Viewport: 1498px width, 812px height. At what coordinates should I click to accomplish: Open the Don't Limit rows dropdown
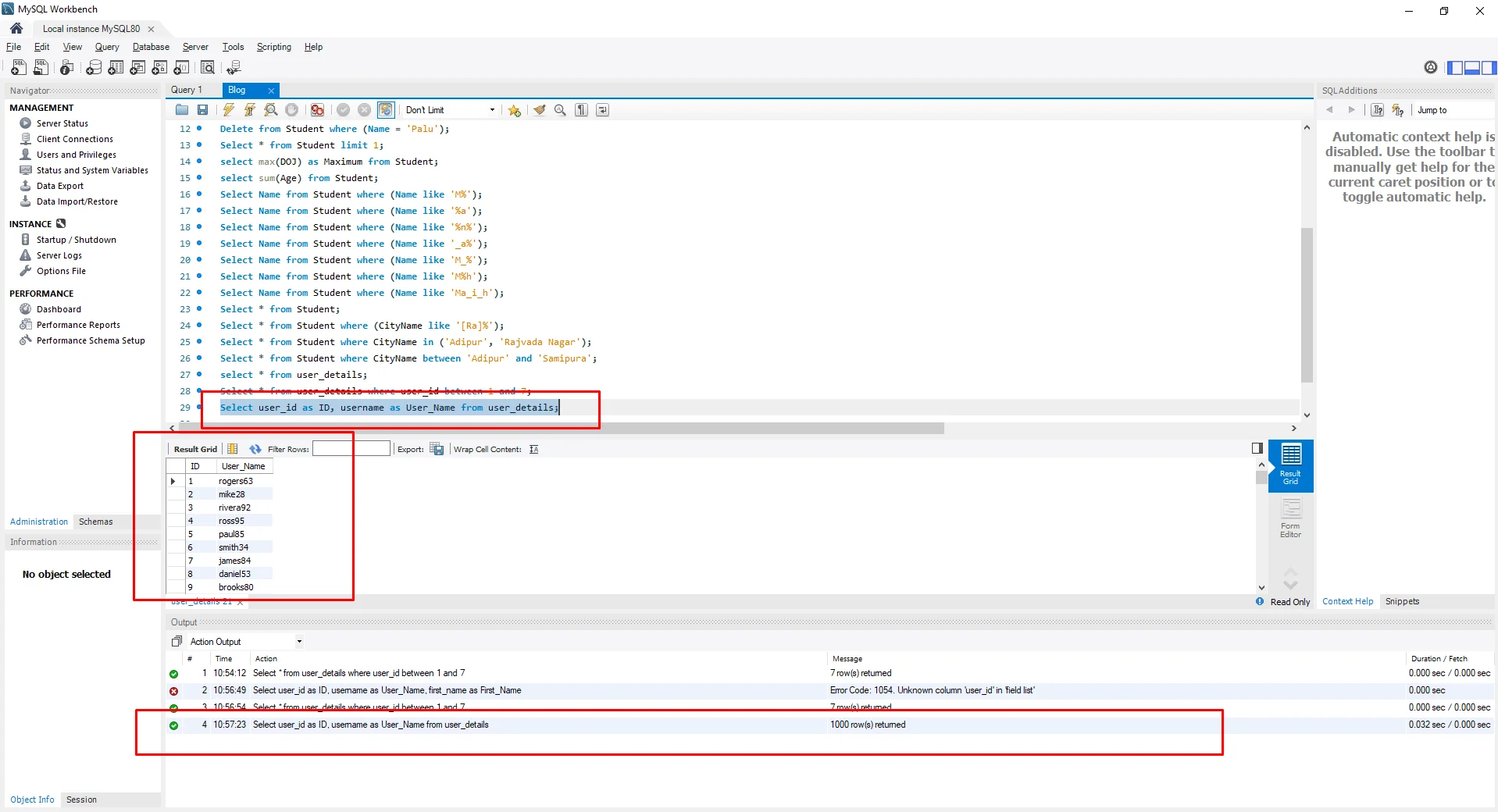click(450, 110)
